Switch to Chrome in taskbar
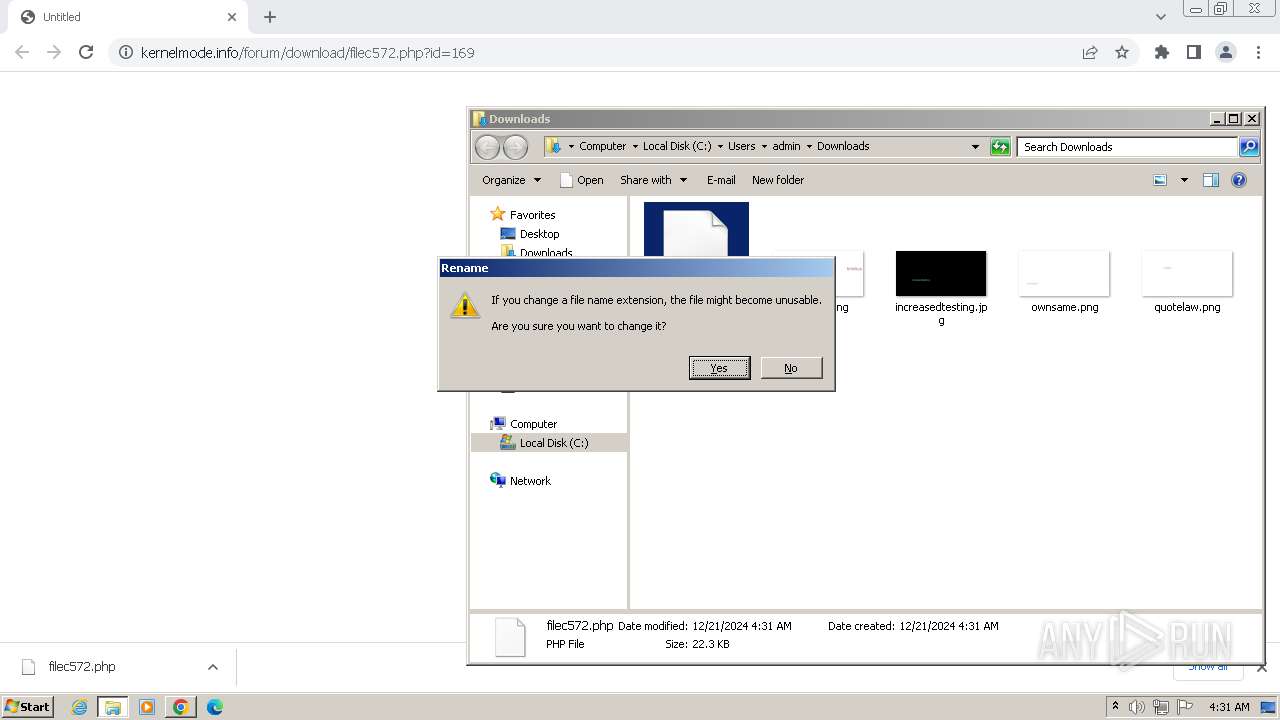 [x=180, y=707]
